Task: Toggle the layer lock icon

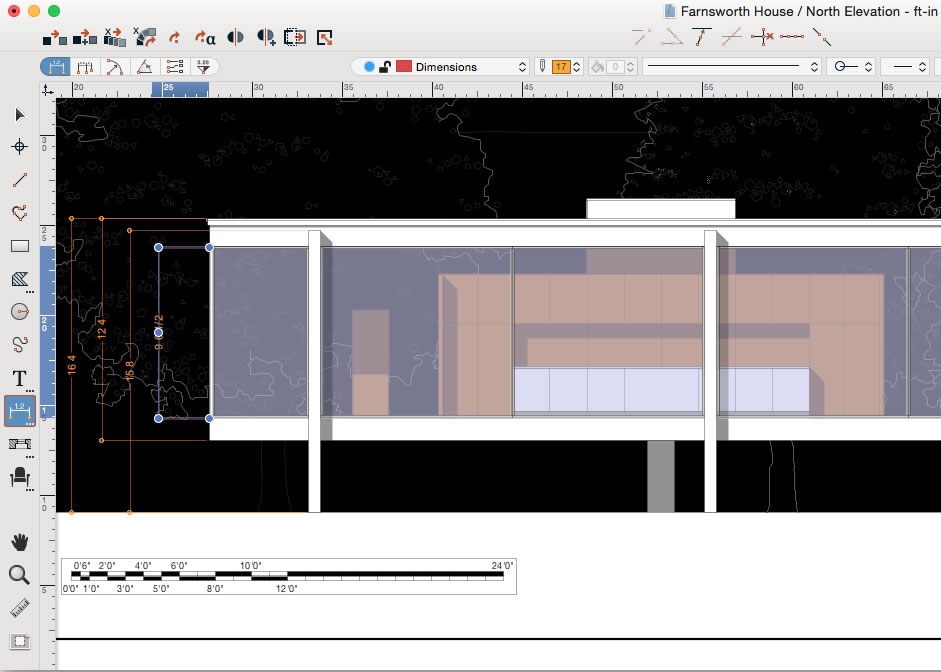Action: [385, 67]
